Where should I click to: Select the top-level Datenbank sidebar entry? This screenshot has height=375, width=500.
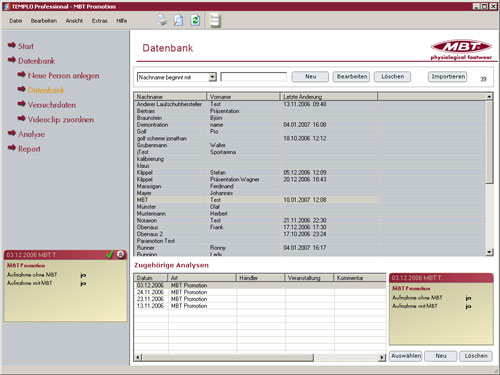(x=36, y=61)
